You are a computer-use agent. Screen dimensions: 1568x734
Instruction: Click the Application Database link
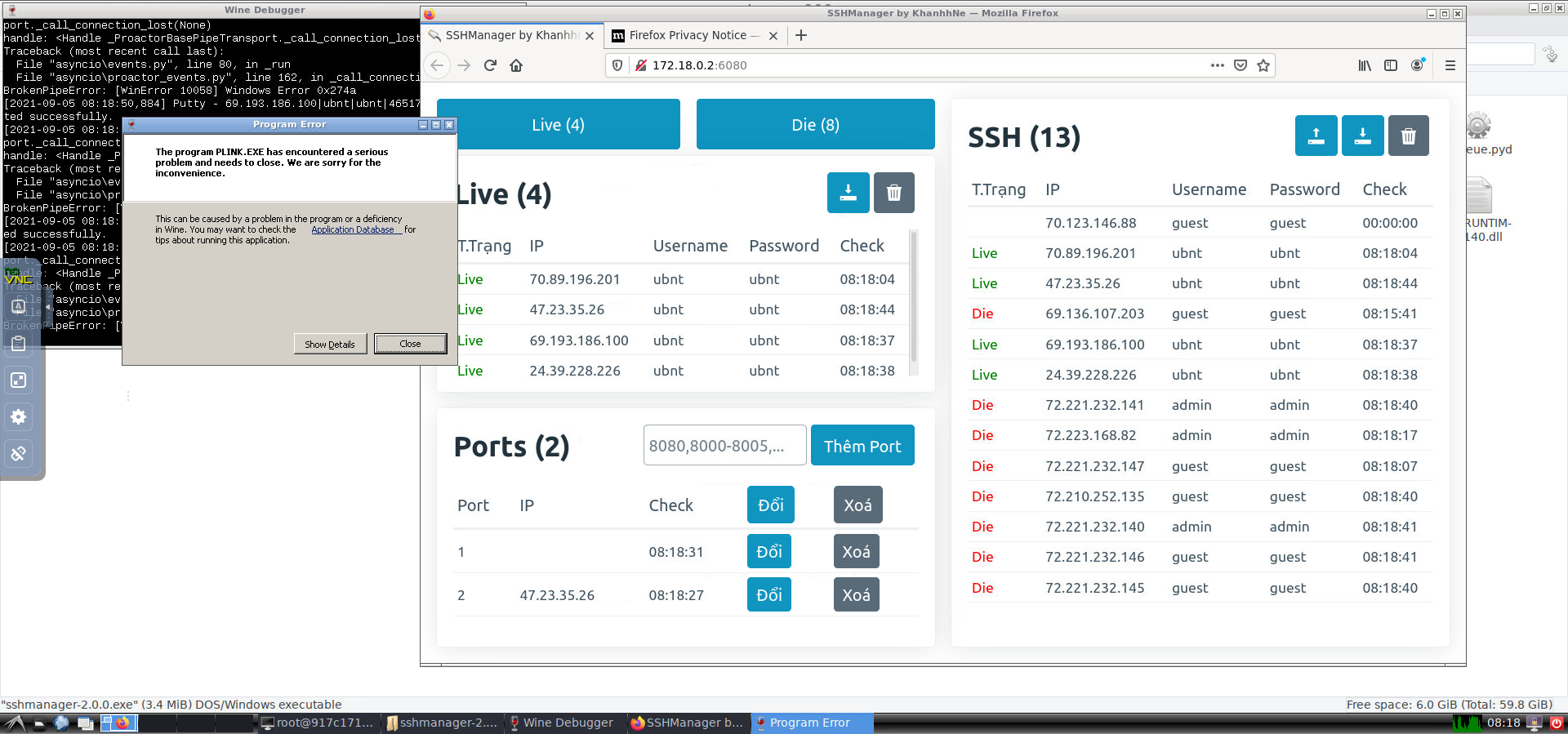coord(353,230)
